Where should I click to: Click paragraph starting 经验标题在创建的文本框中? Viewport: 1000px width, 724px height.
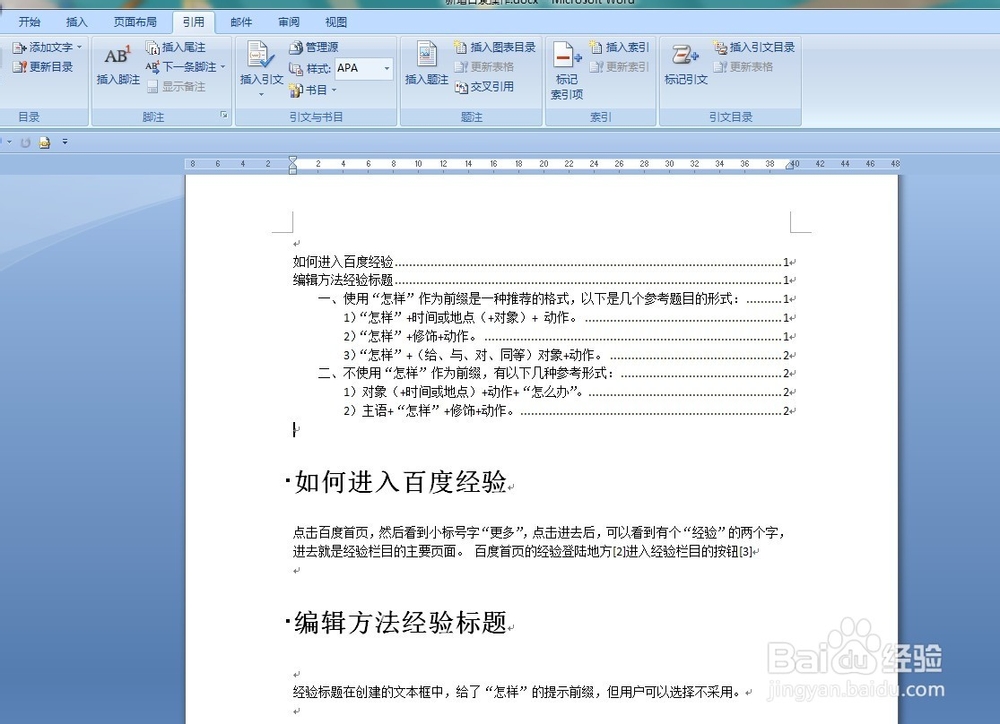pyautogui.click(x=517, y=691)
